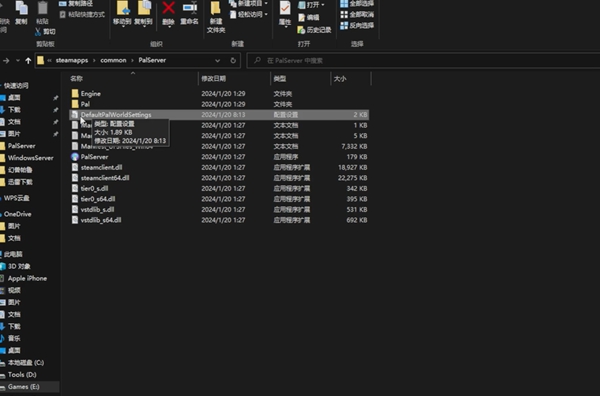Open 新建项目 (New item) dropdown
The image size is (600, 396).
pos(248,3)
